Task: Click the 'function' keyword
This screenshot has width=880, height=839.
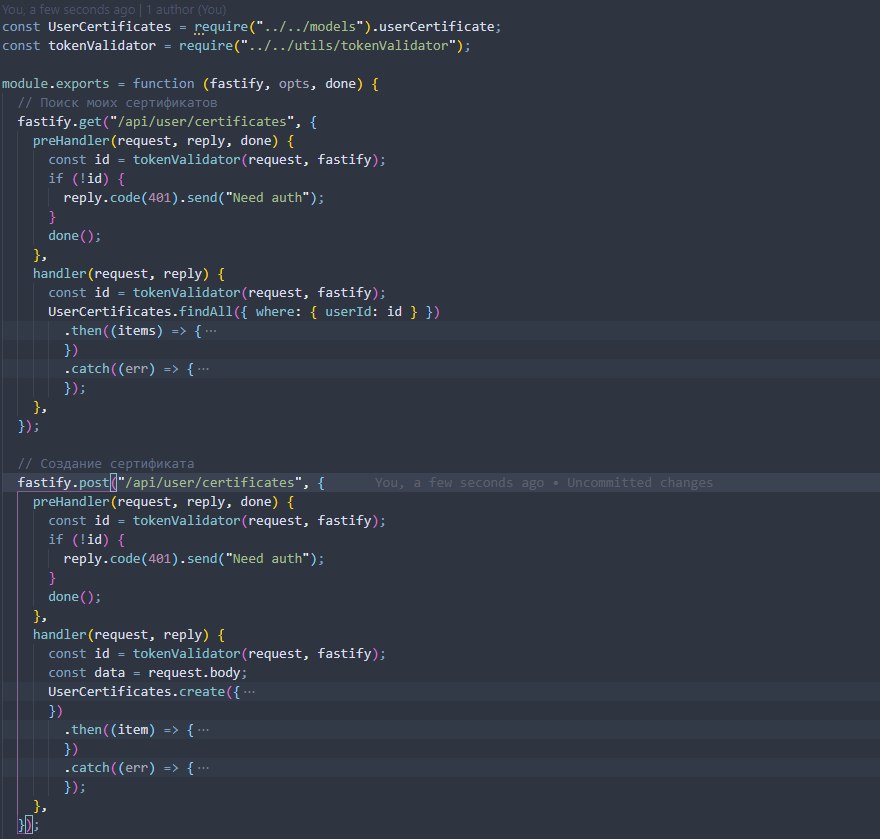Action: coord(163,84)
